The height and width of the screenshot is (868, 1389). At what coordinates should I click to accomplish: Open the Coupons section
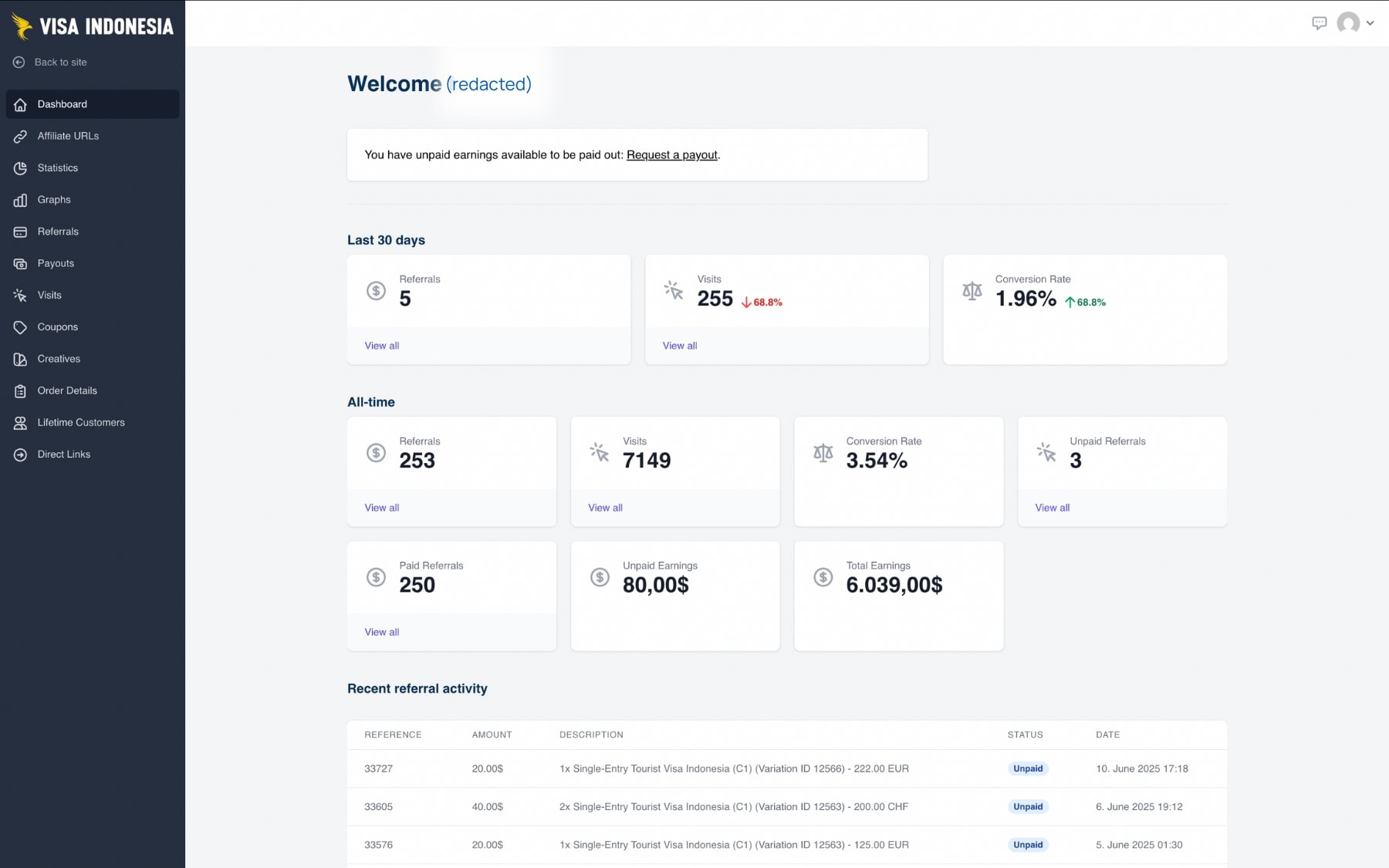pyautogui.click(x=57, y=326)
